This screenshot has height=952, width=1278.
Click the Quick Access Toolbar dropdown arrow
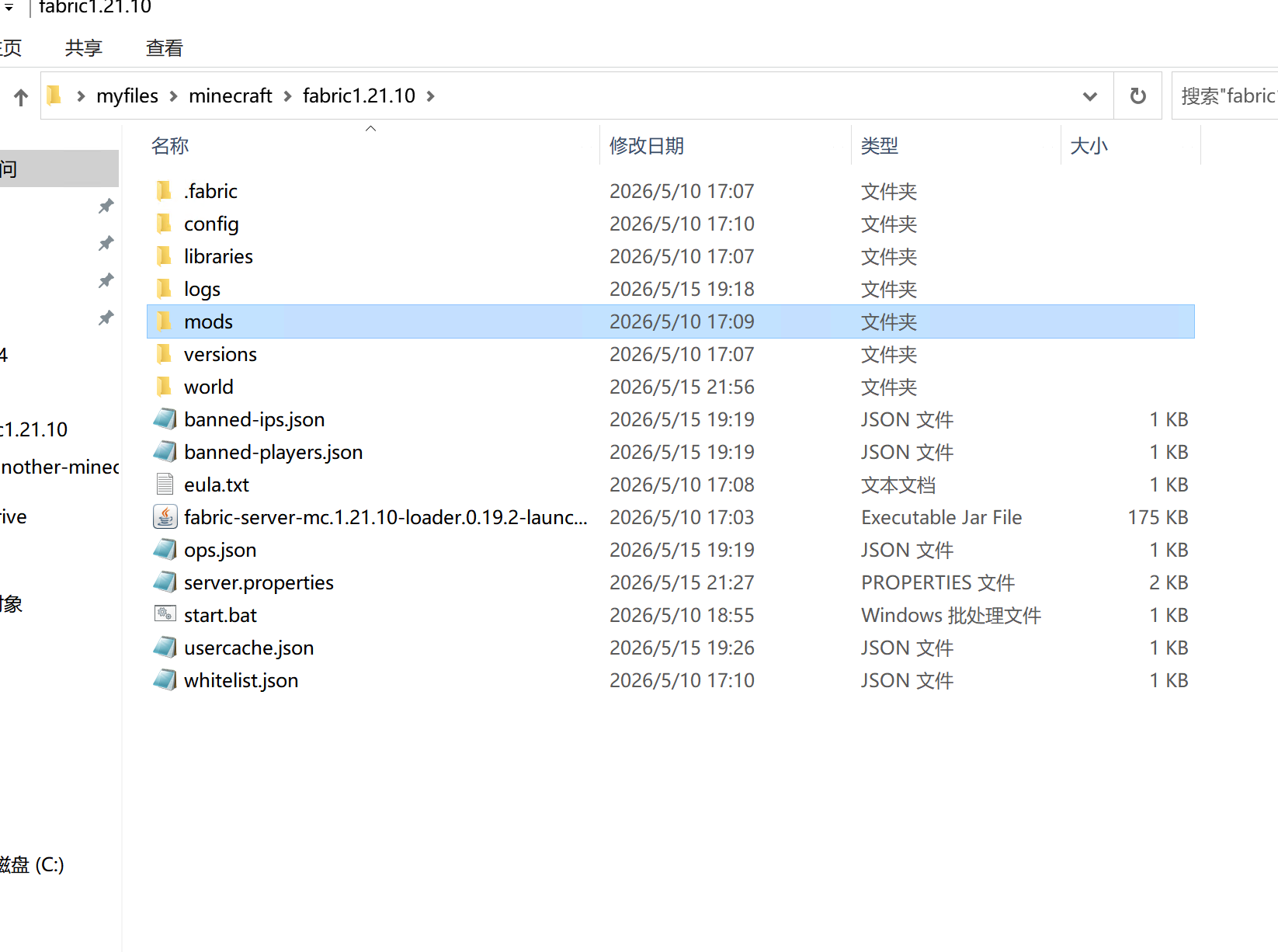9,8
